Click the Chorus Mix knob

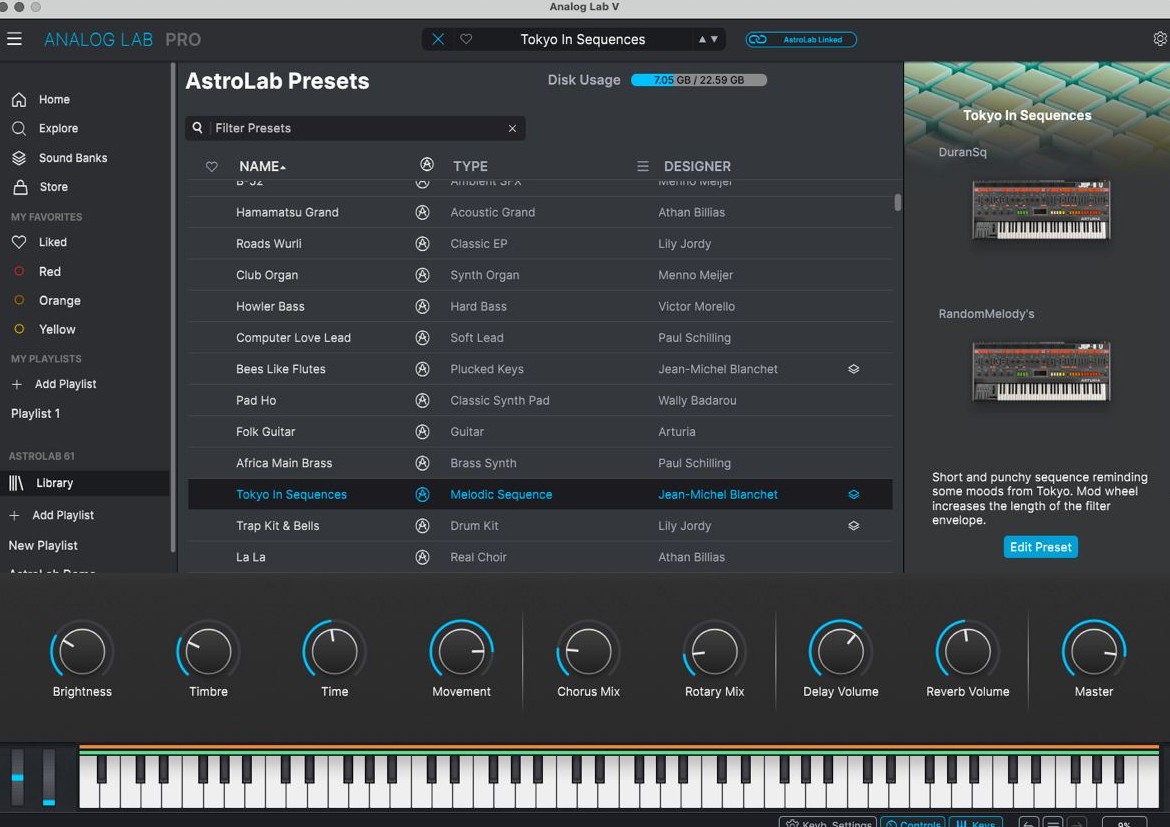pyautogui.click(x=588, y=651)
